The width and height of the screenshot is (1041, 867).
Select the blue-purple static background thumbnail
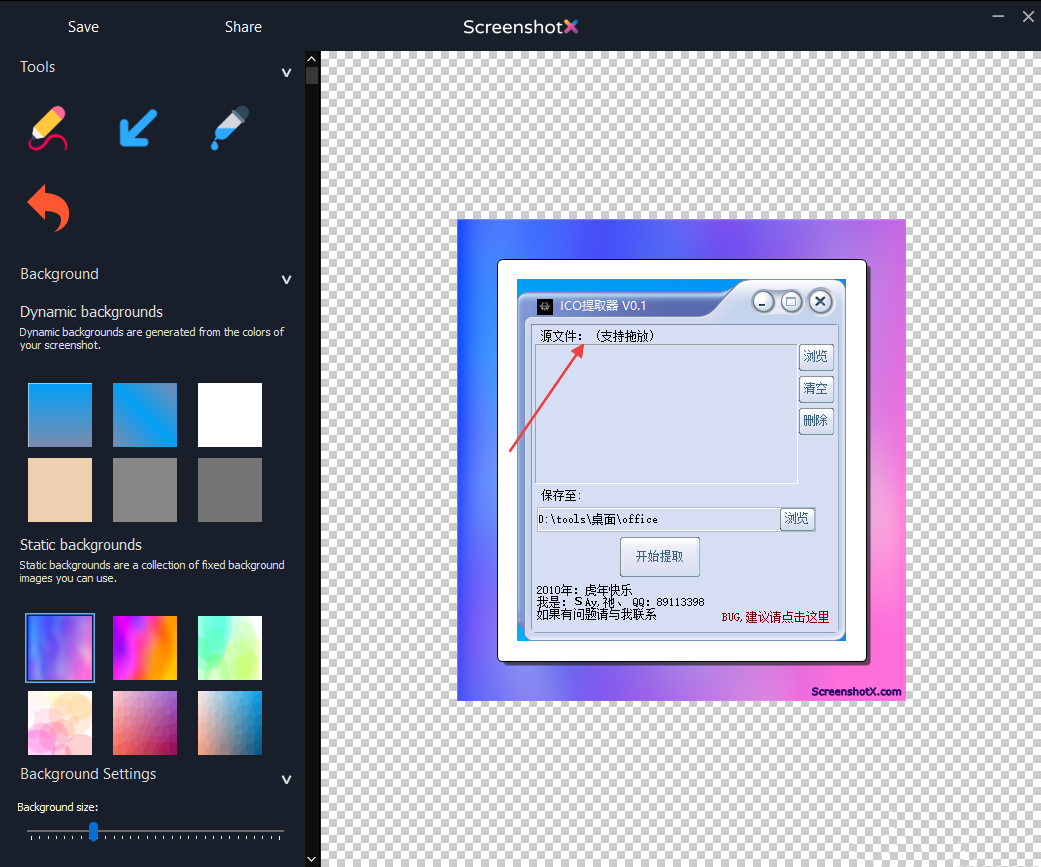pyautogui.click(x=60, y=647)
